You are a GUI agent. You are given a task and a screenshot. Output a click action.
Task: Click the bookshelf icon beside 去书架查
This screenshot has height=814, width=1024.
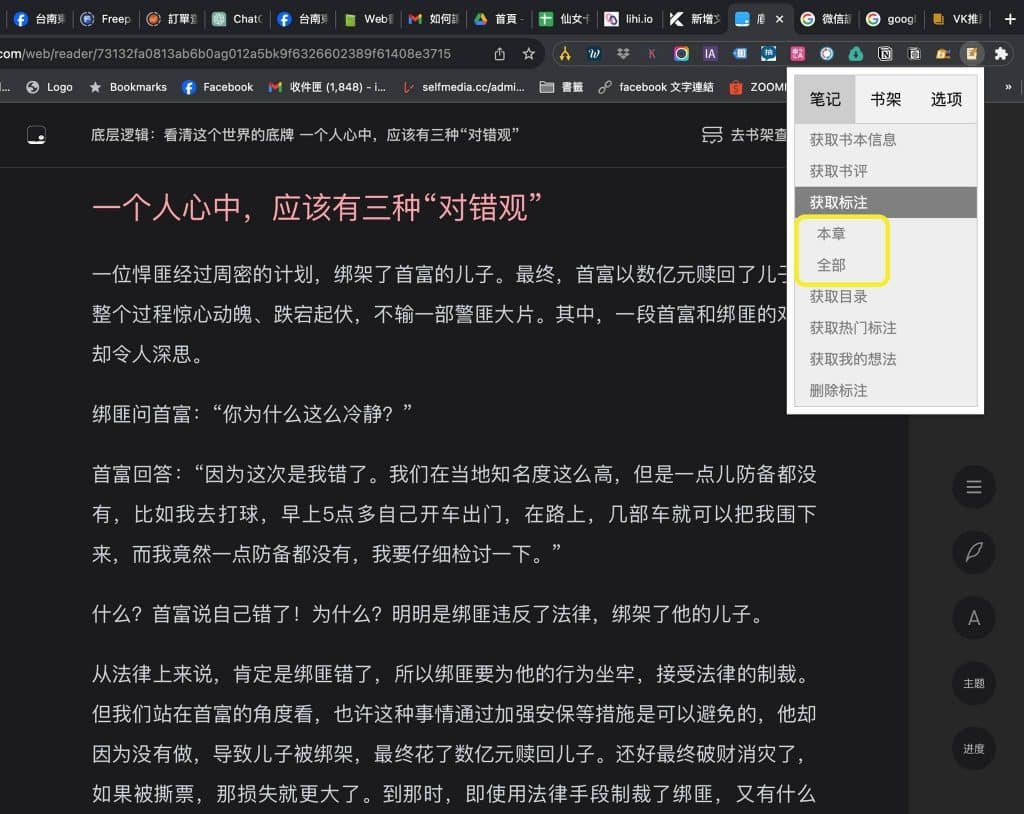pyautogui.click(x=712, y=135)
